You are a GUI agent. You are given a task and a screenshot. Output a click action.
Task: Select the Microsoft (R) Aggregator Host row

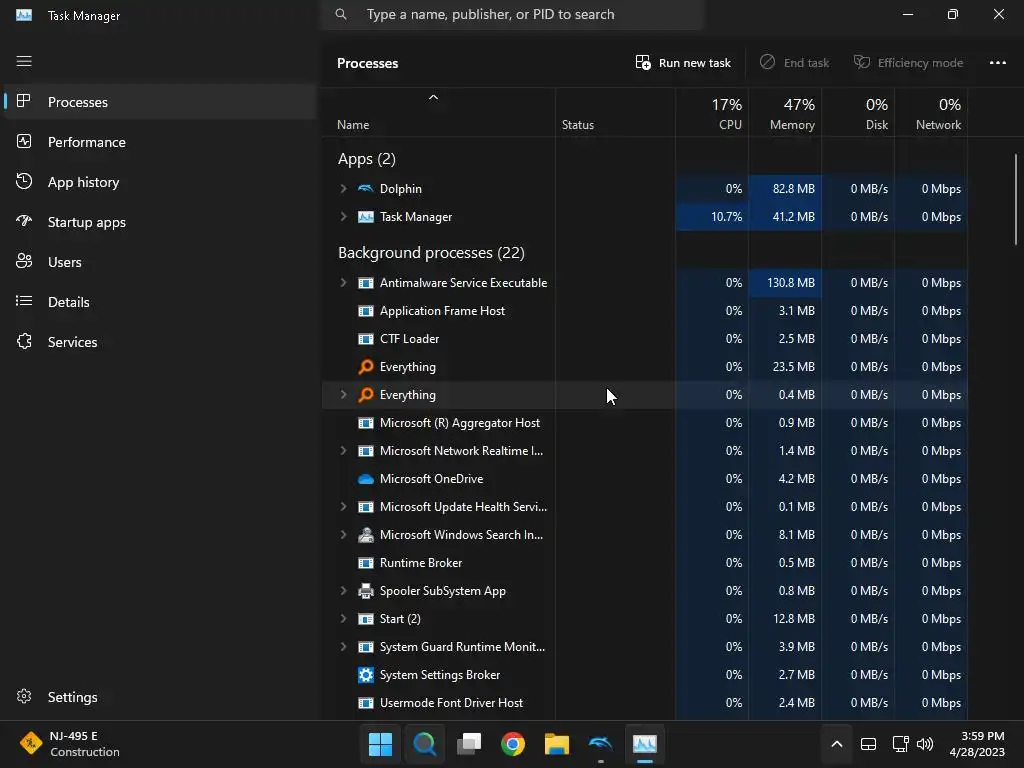pos(645,423)
